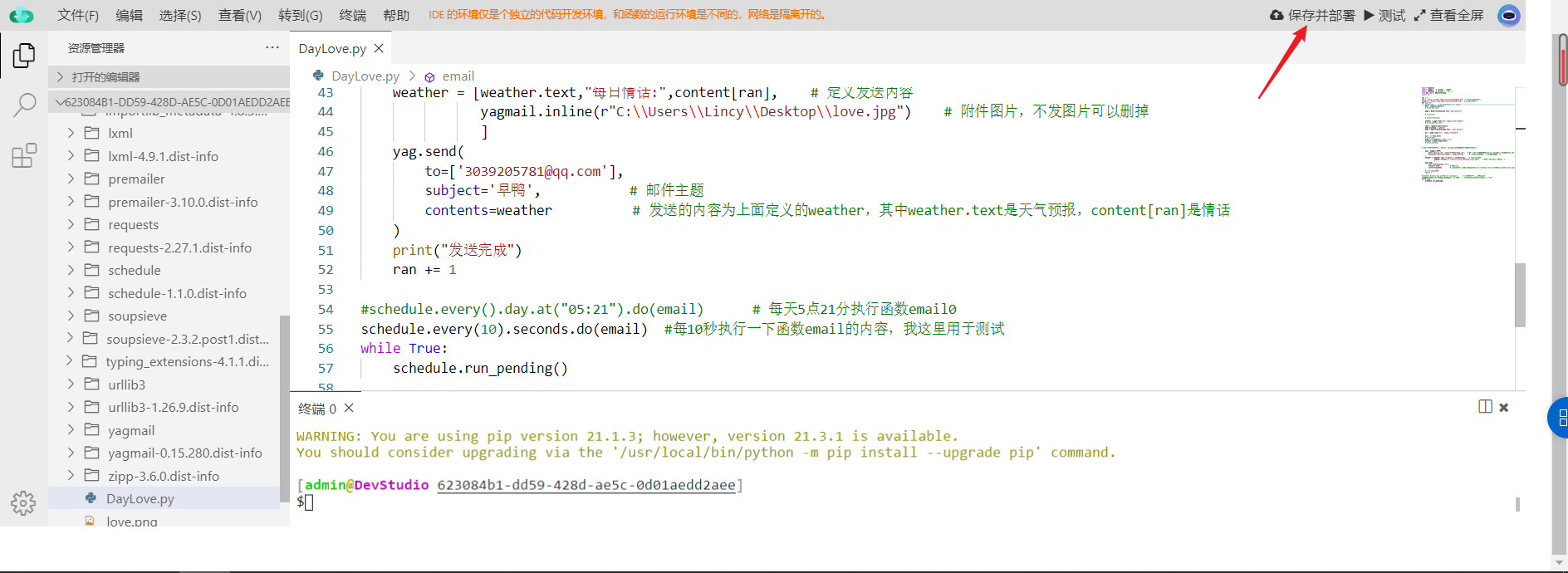This screenshot has height=573, width=1568.
Task: Expand the yagmail-0.15.280.dist-info folder
Action: click(71, 453)
